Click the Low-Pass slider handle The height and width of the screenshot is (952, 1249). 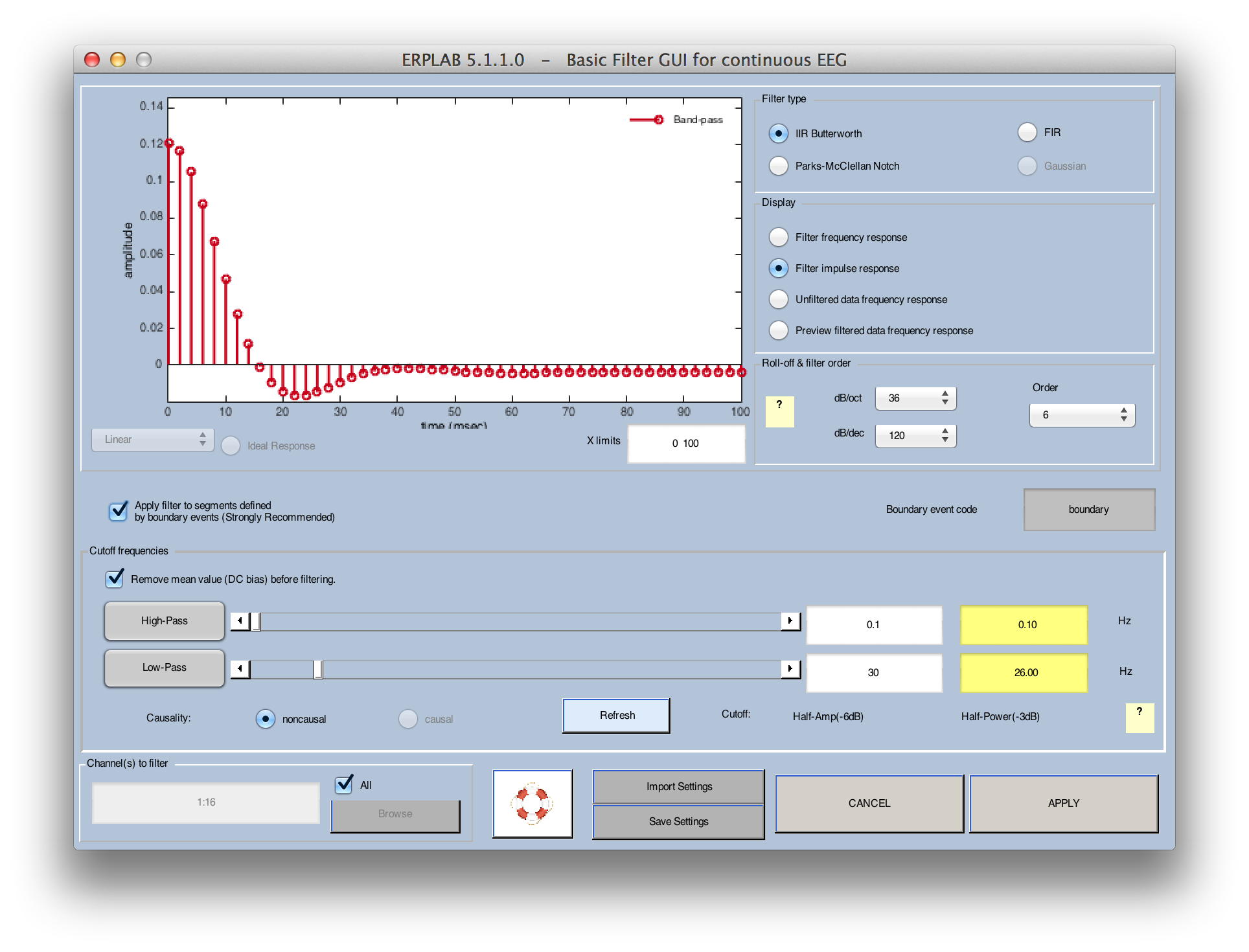coord(318,669)
